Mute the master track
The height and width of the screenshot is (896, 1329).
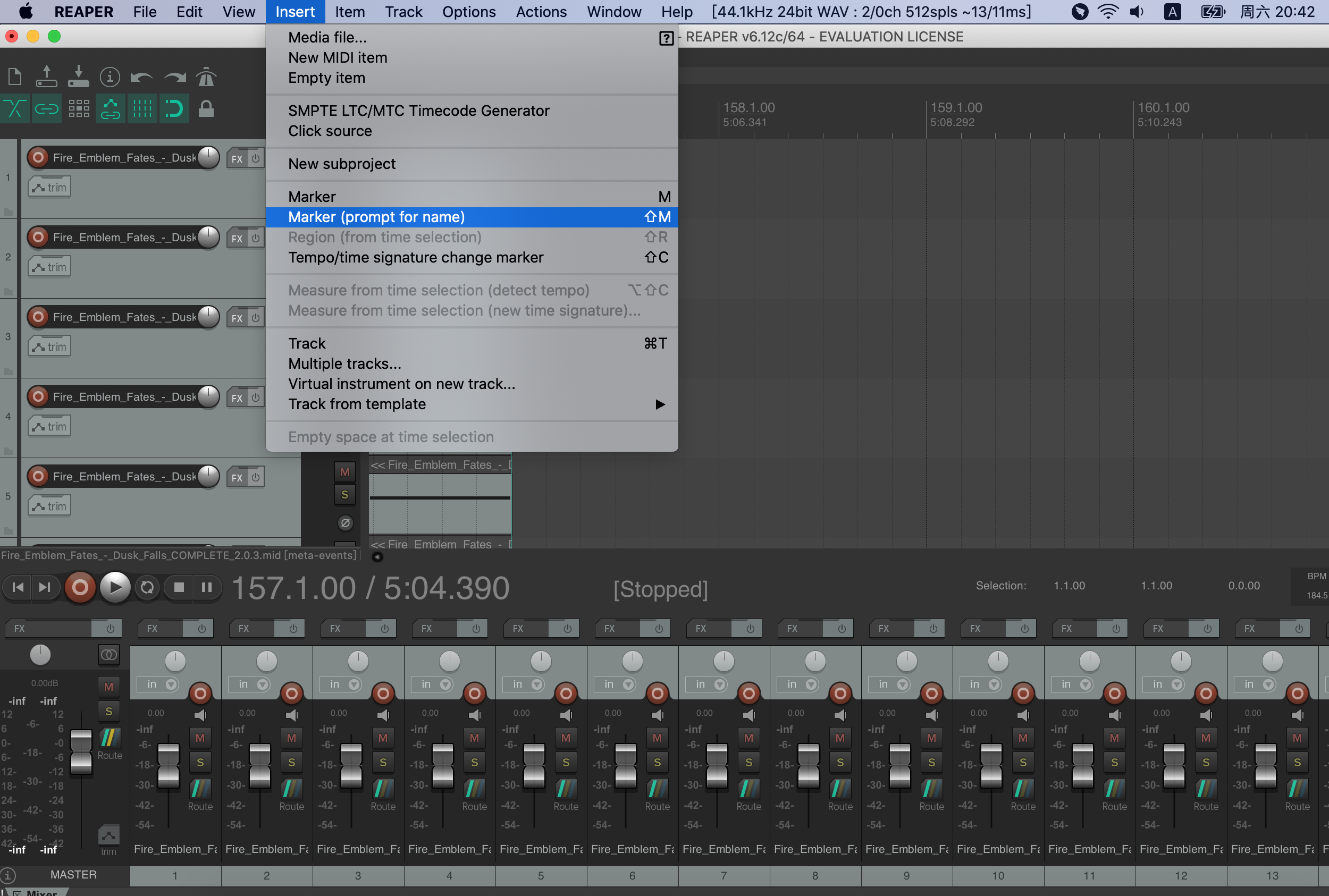[x=108, y=687]
